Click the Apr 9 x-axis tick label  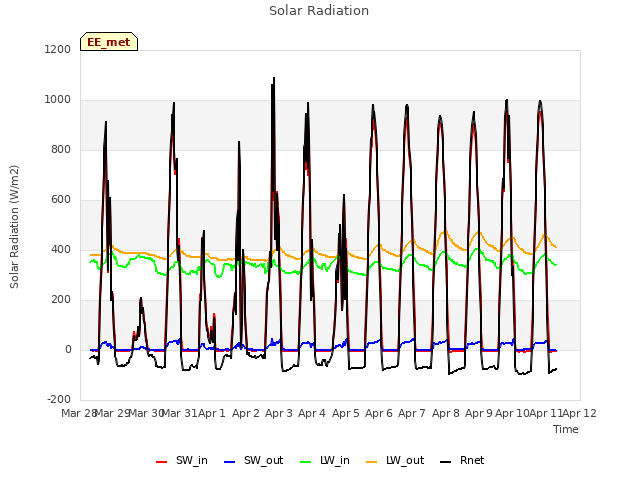[479, 413]
